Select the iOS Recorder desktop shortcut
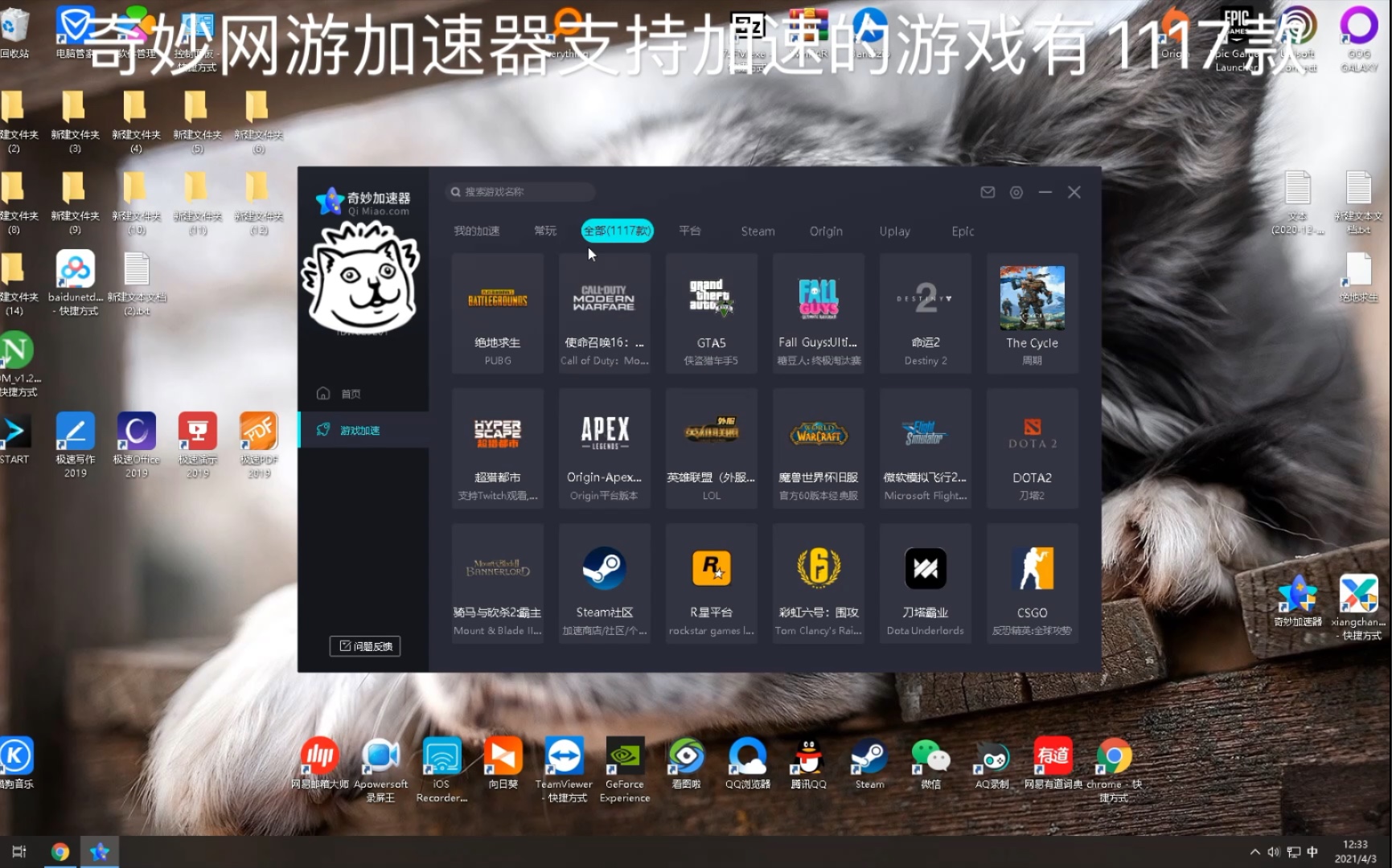Viewport: 1392px width, 868px height. pyautogui.click(x=441, y=770)
